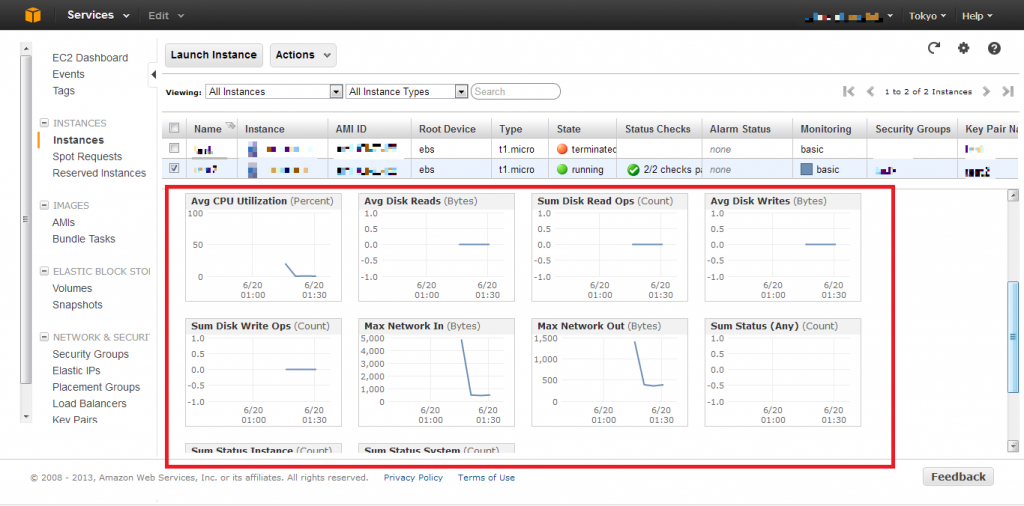Go to previous page of instances
1024x506 pixels.
[870, 91]
